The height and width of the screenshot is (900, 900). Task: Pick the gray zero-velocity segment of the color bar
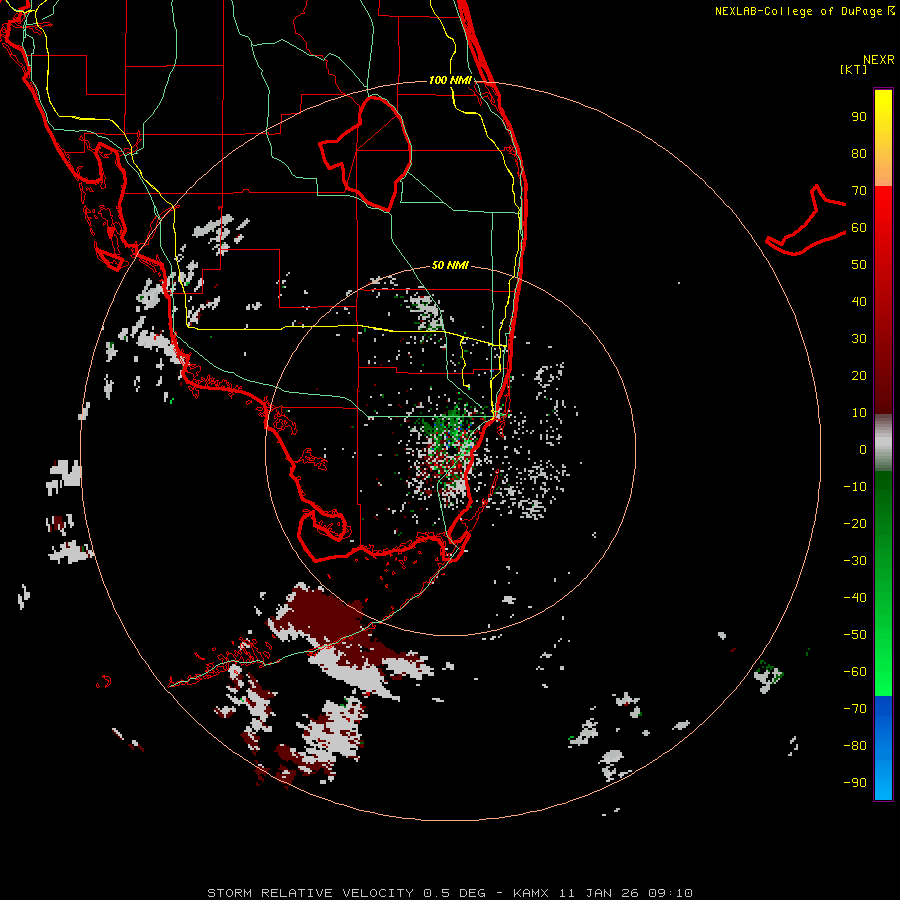[883, 443]
